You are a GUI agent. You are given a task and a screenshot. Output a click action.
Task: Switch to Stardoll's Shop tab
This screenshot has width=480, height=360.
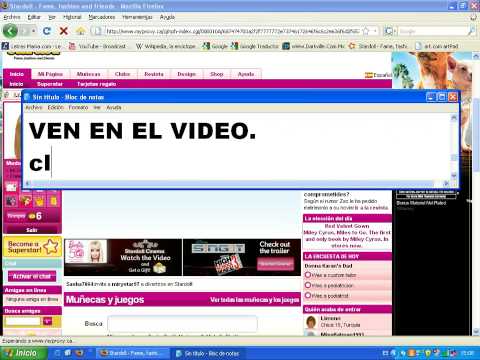217,74
